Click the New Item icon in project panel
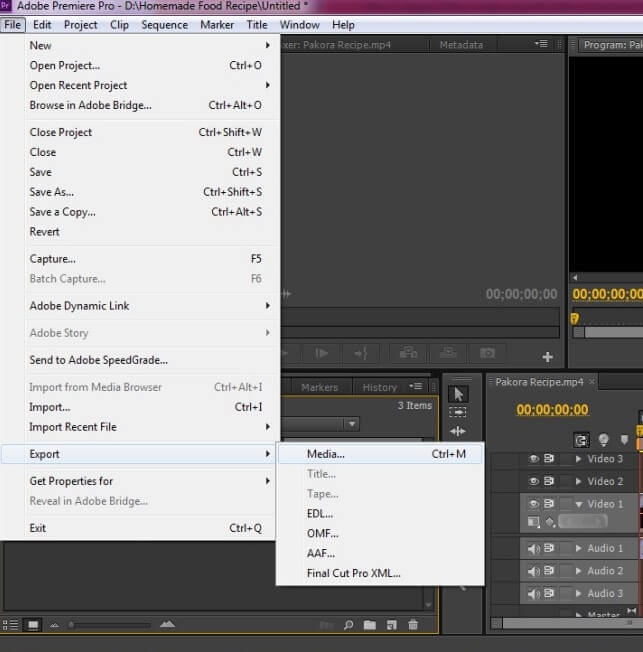Viewport: 643px width, 652px height. click(x=391, y=625)
